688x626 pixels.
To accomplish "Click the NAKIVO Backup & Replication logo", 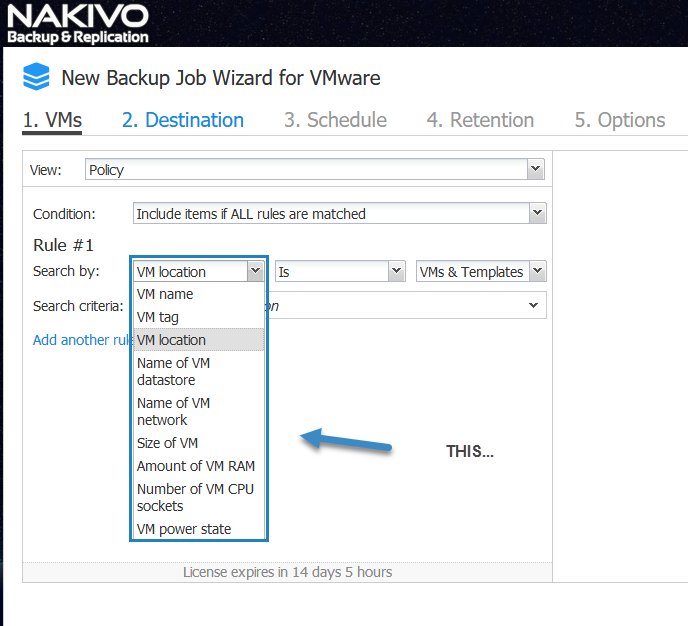I will click(x=78, y=23).
